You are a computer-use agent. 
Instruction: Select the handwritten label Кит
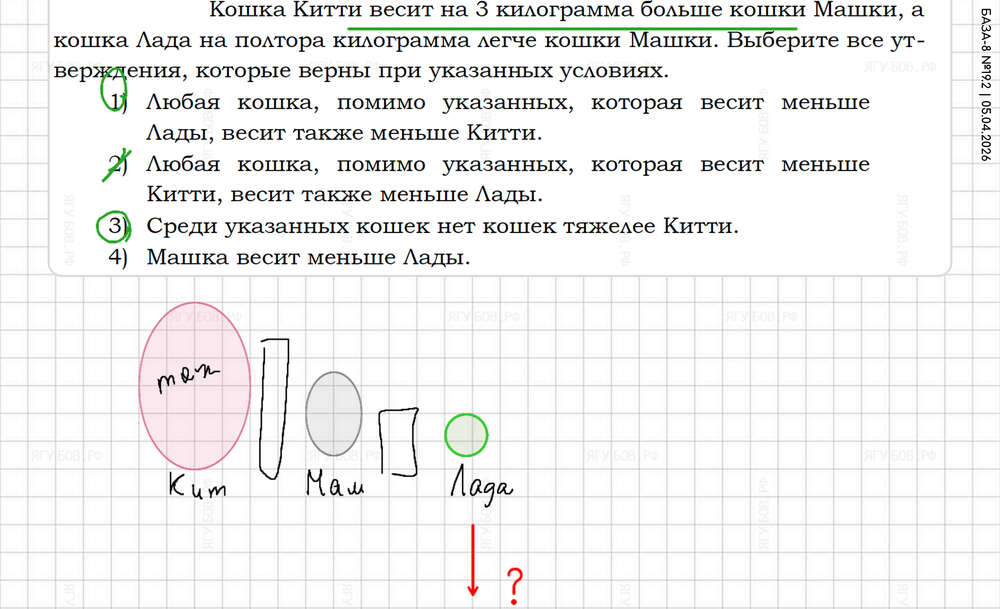(x=196, y=488)
